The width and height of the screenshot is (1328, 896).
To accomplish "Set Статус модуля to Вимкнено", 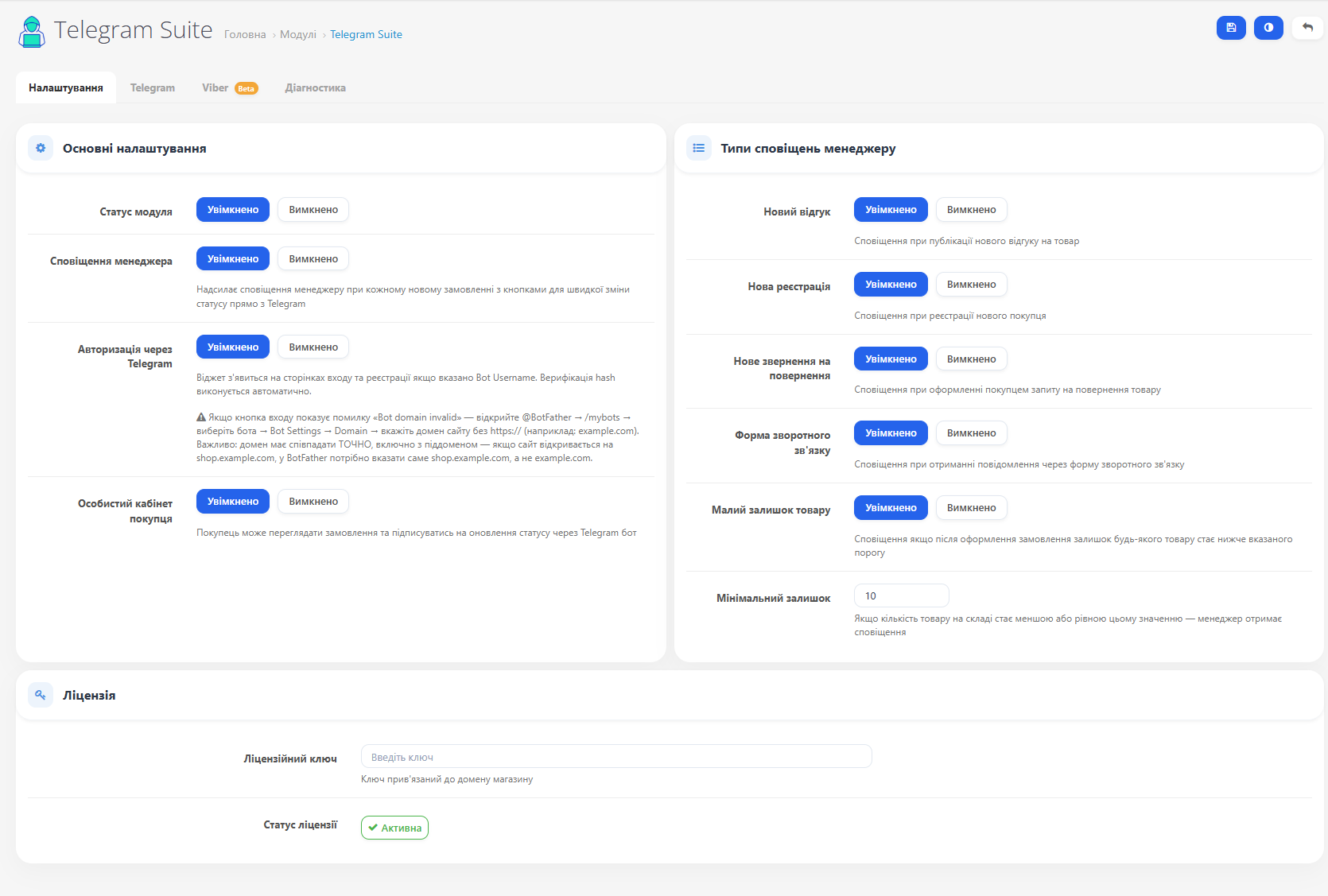I will [x=313, y=210].
